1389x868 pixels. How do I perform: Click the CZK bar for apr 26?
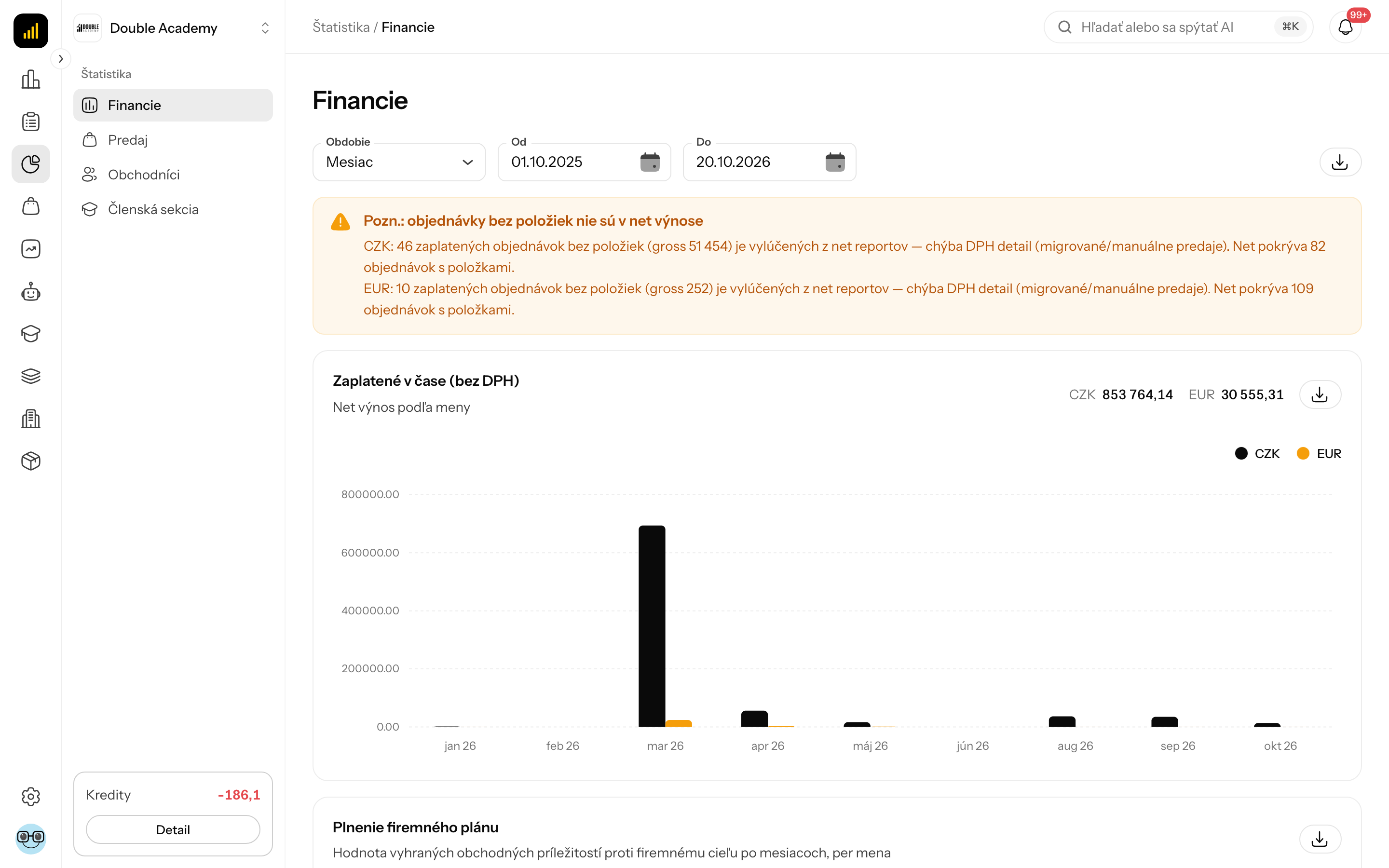click(754, 719)
